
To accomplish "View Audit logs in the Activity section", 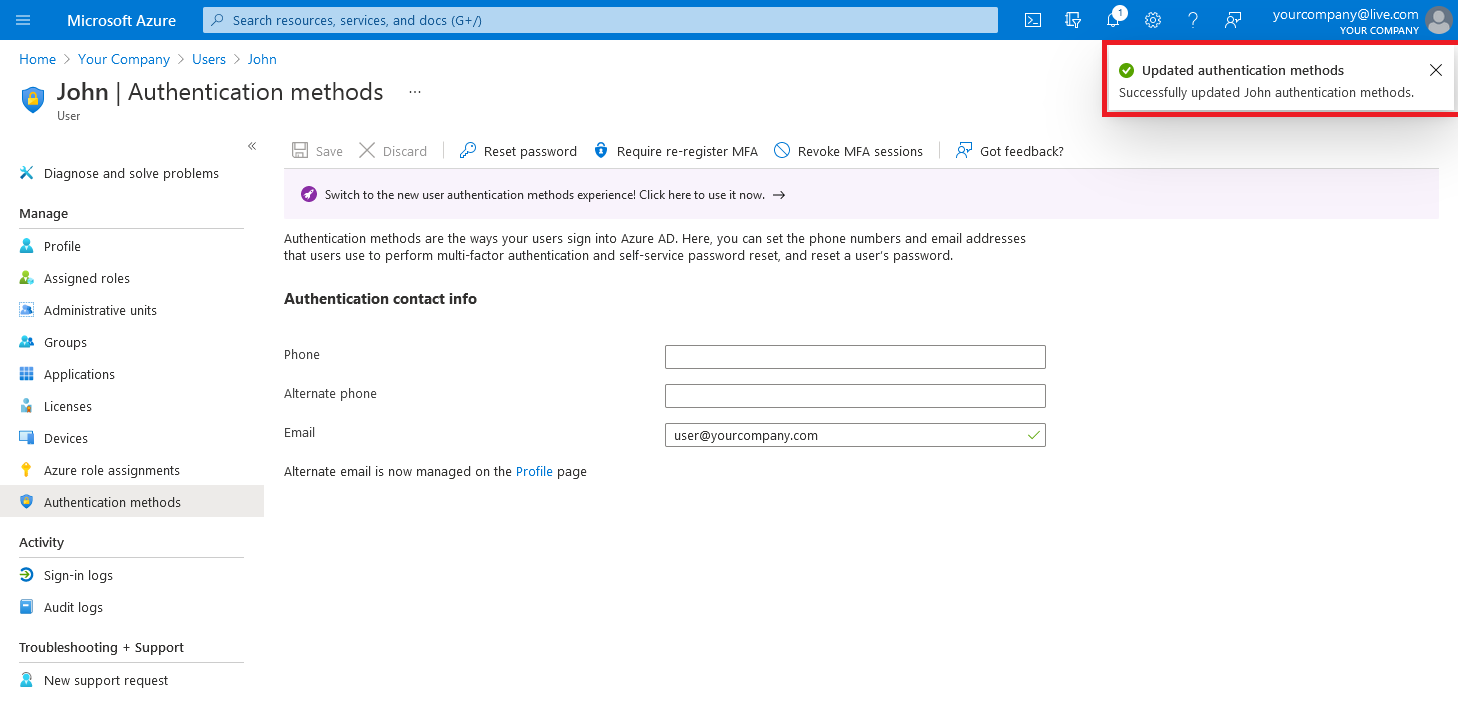I will pos(72,607).
